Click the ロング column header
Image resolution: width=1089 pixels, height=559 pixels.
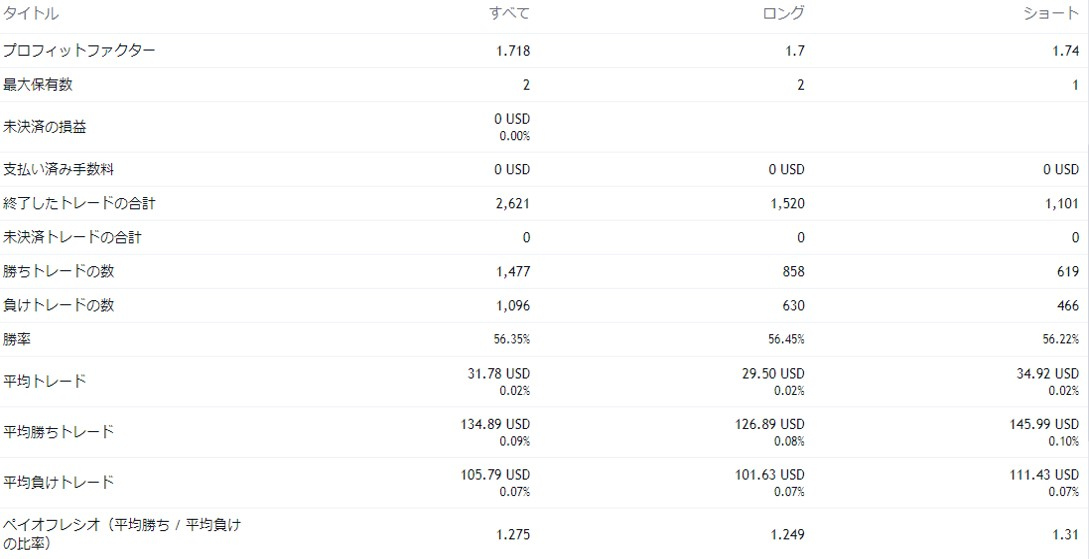[x=783, y=14]
